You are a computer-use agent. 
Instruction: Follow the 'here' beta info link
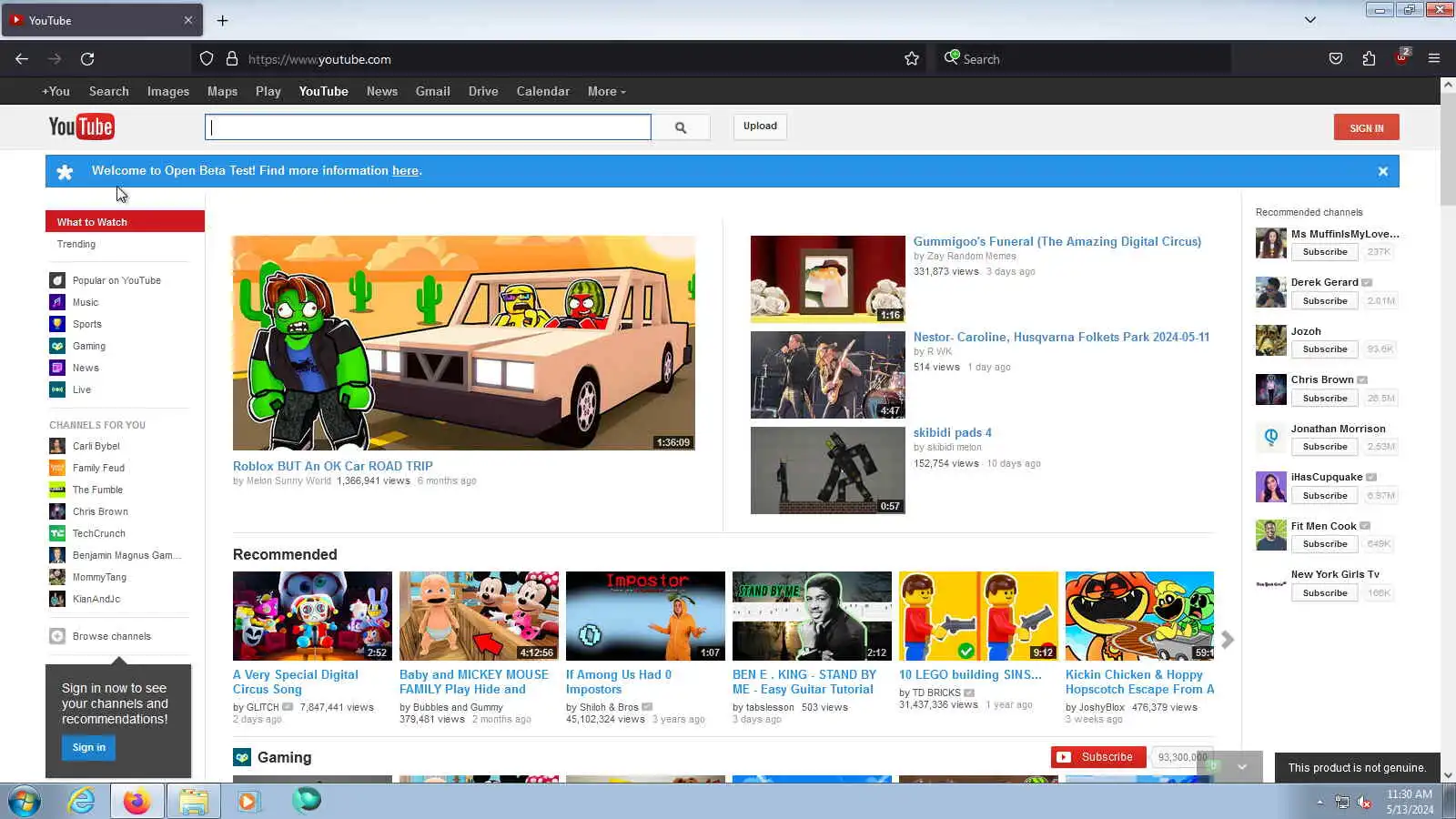pyautogui.click(x=405, y=170)
